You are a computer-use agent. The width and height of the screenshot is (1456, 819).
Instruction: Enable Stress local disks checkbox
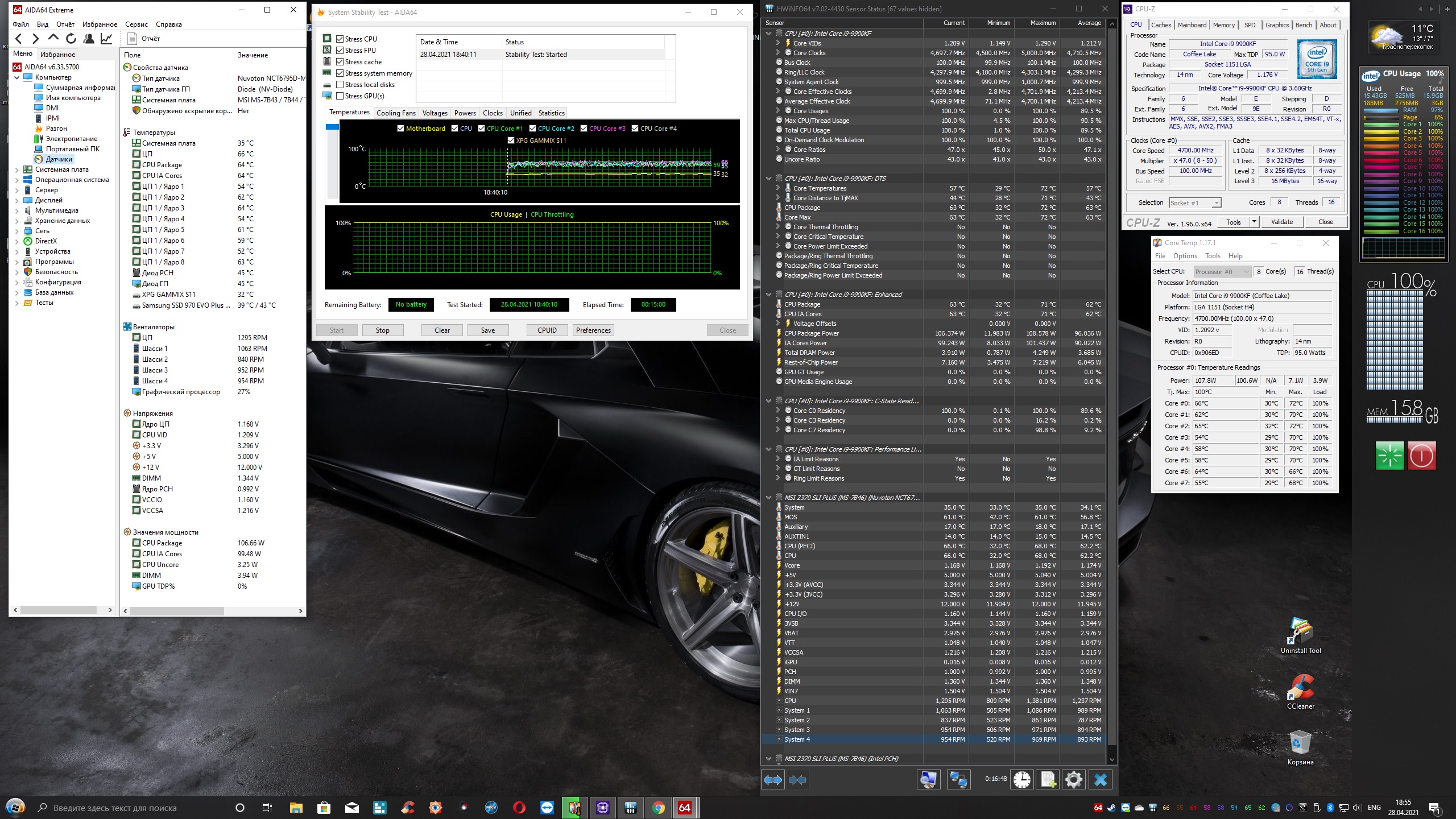(340, 85)
